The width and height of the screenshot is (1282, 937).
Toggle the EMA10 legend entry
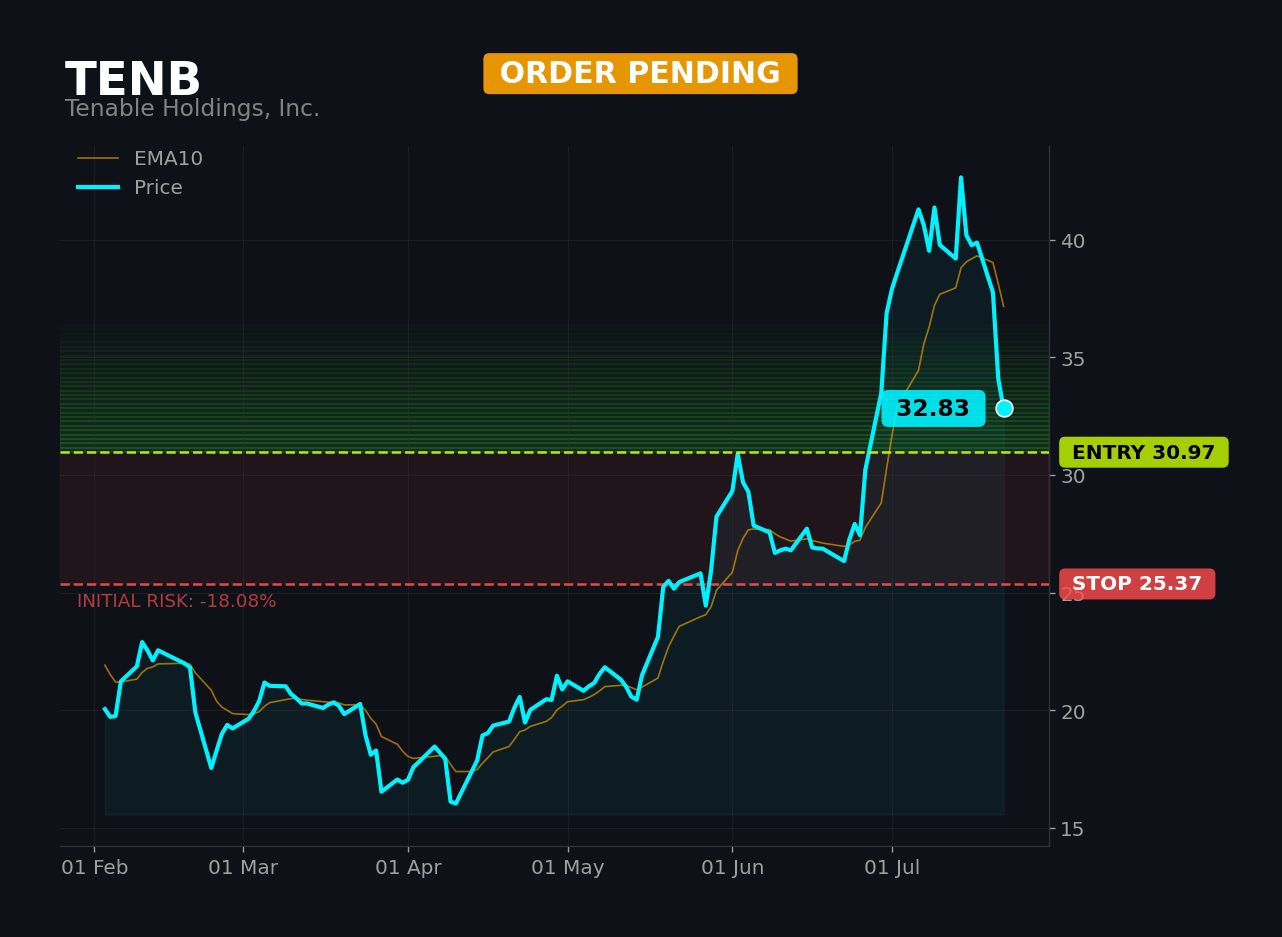pyautogui.click(x=140, y=159)
